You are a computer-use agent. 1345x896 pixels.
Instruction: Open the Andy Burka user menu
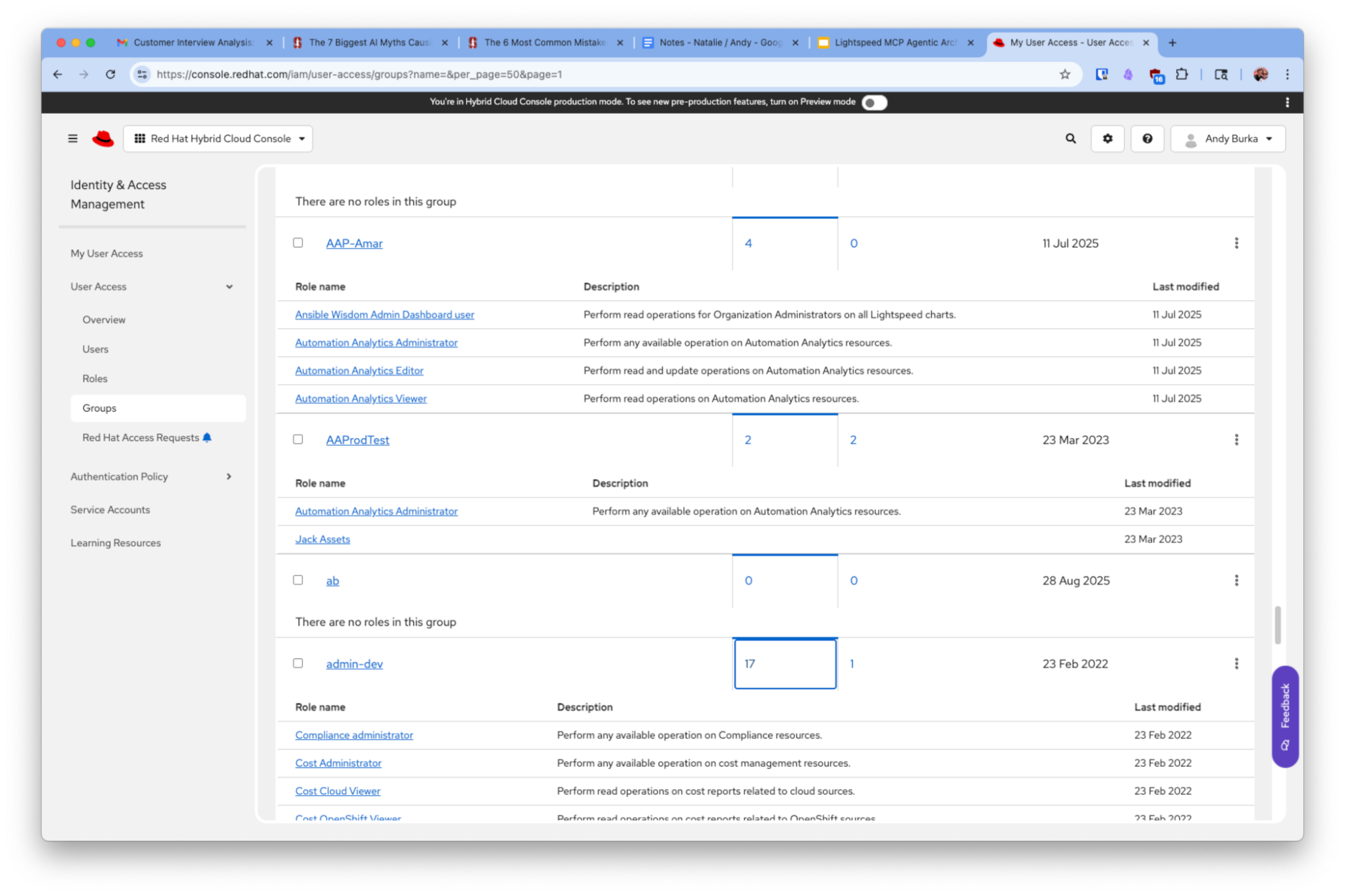tap(1228, 139)
